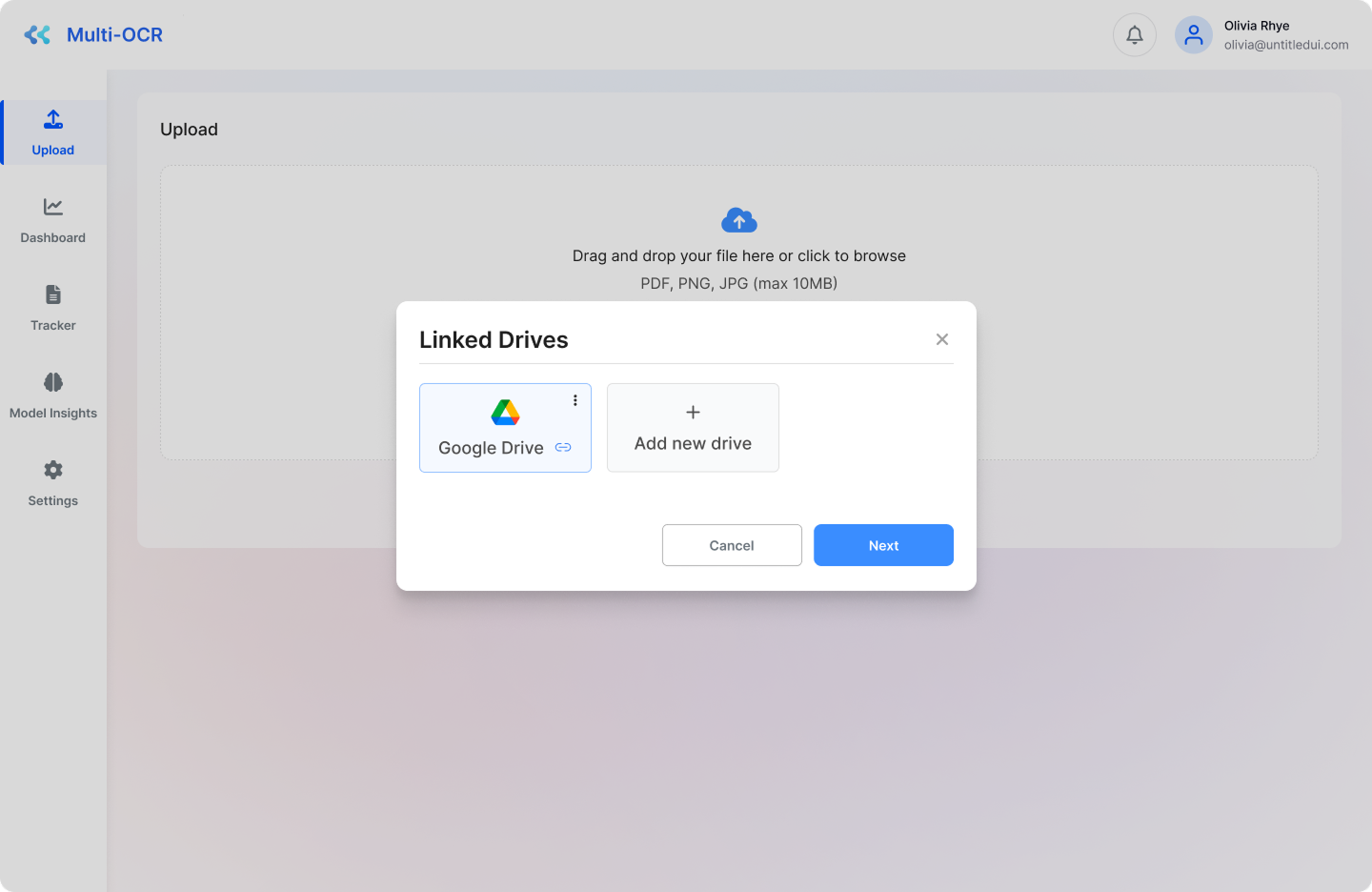Open the Google Drive card options menu
Viewport: 1372px width, 892px height.
coord(575,400)
